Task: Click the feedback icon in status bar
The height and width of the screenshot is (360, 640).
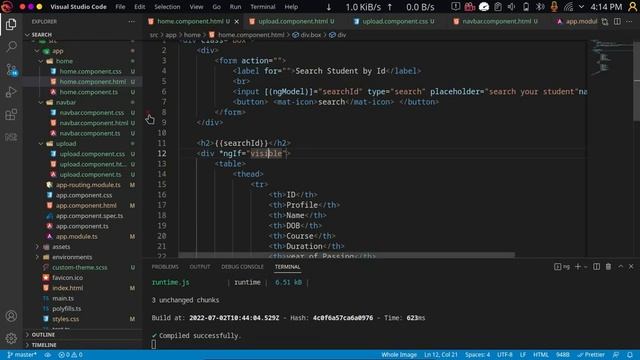Action: pos(616,355)
